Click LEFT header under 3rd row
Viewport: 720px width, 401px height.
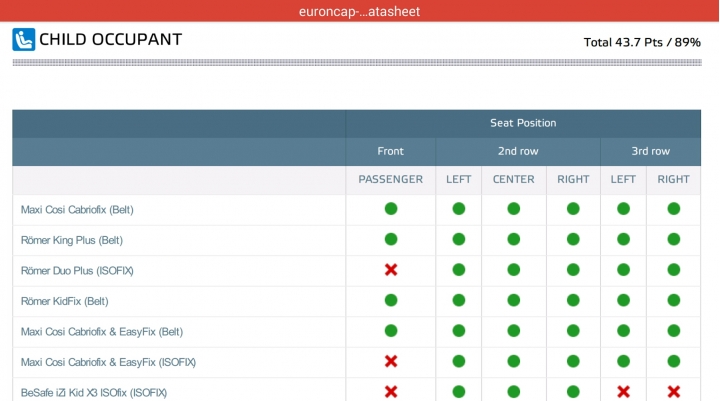(x=623, y=179)
